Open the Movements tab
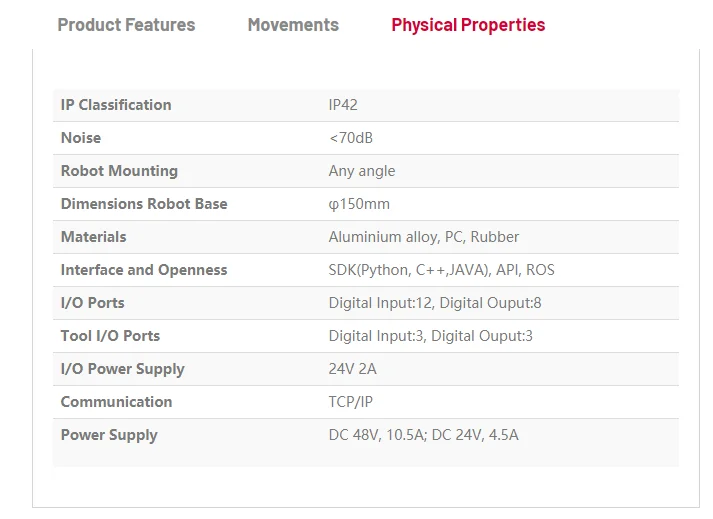This screenshot has width=713, height=519. (x=293, y=25)
